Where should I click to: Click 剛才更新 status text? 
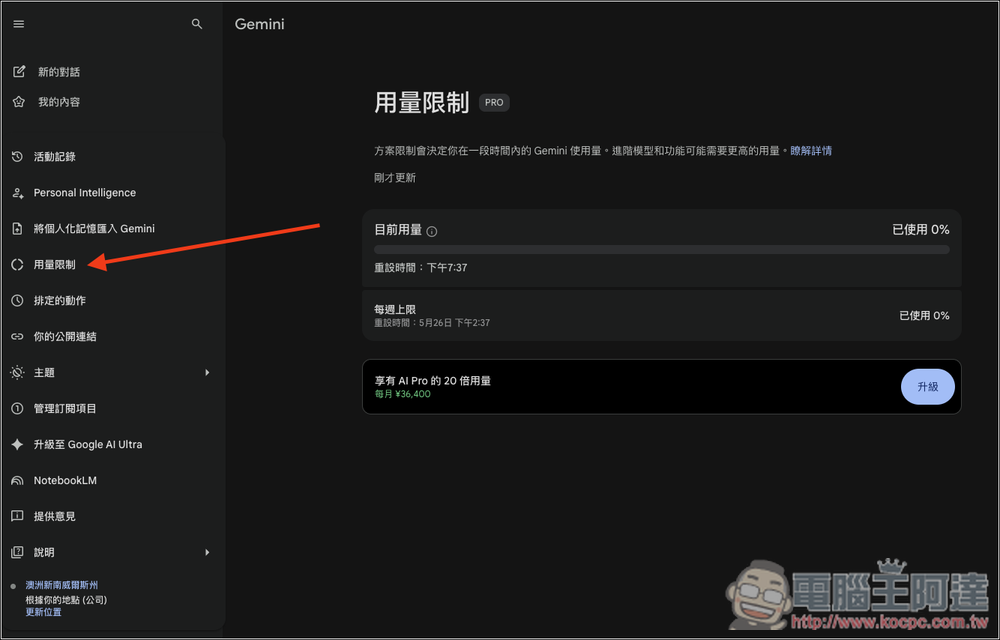click(x=395, y=178)
